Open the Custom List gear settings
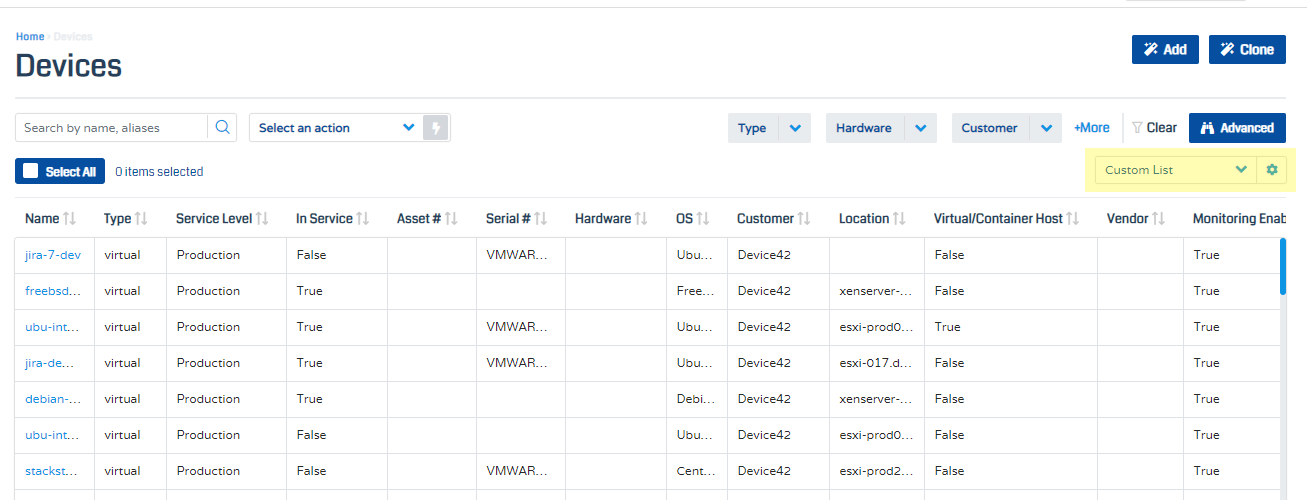This screenshot has width=1307, height=500. (1272, 170)
